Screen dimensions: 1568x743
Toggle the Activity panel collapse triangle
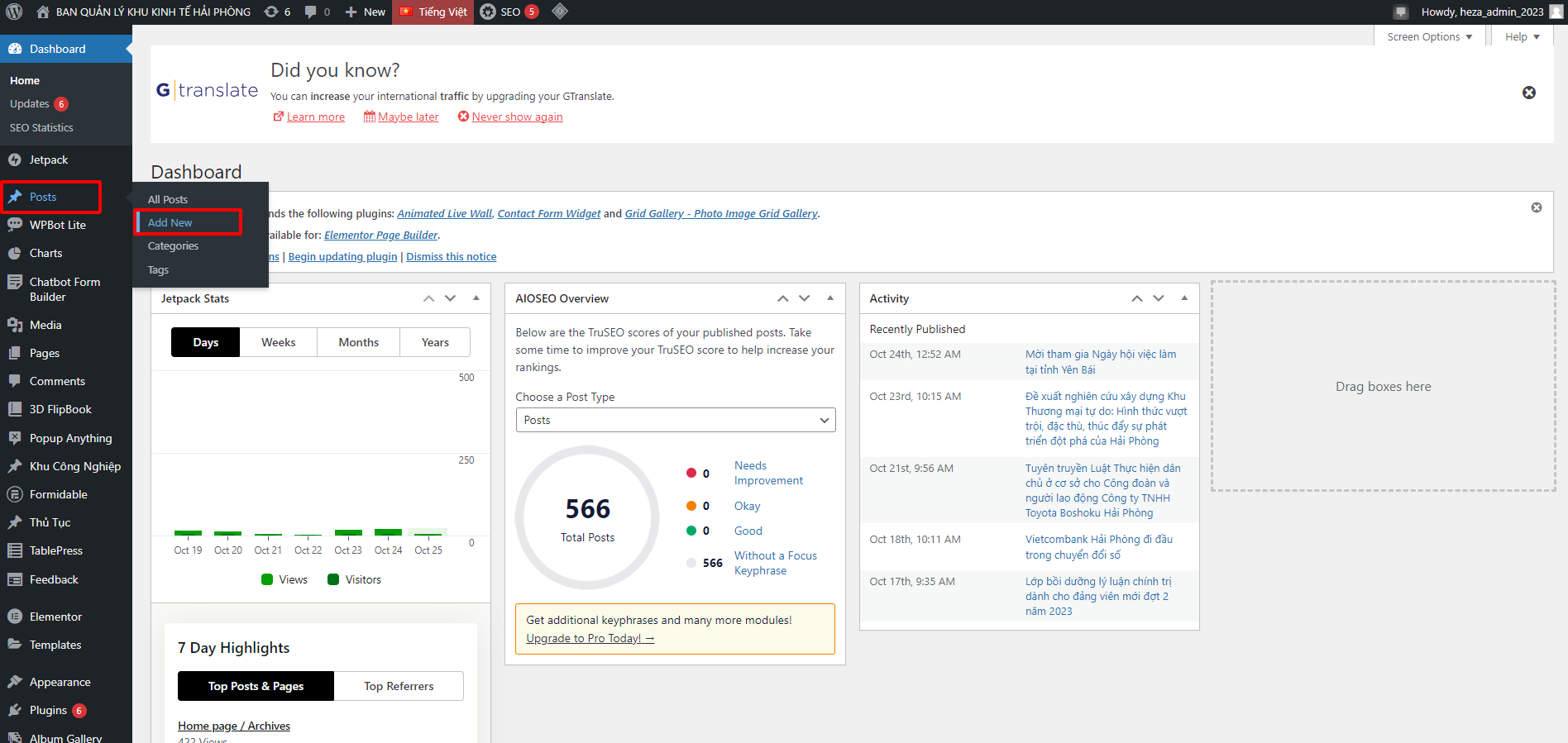tap(1184, 298)
